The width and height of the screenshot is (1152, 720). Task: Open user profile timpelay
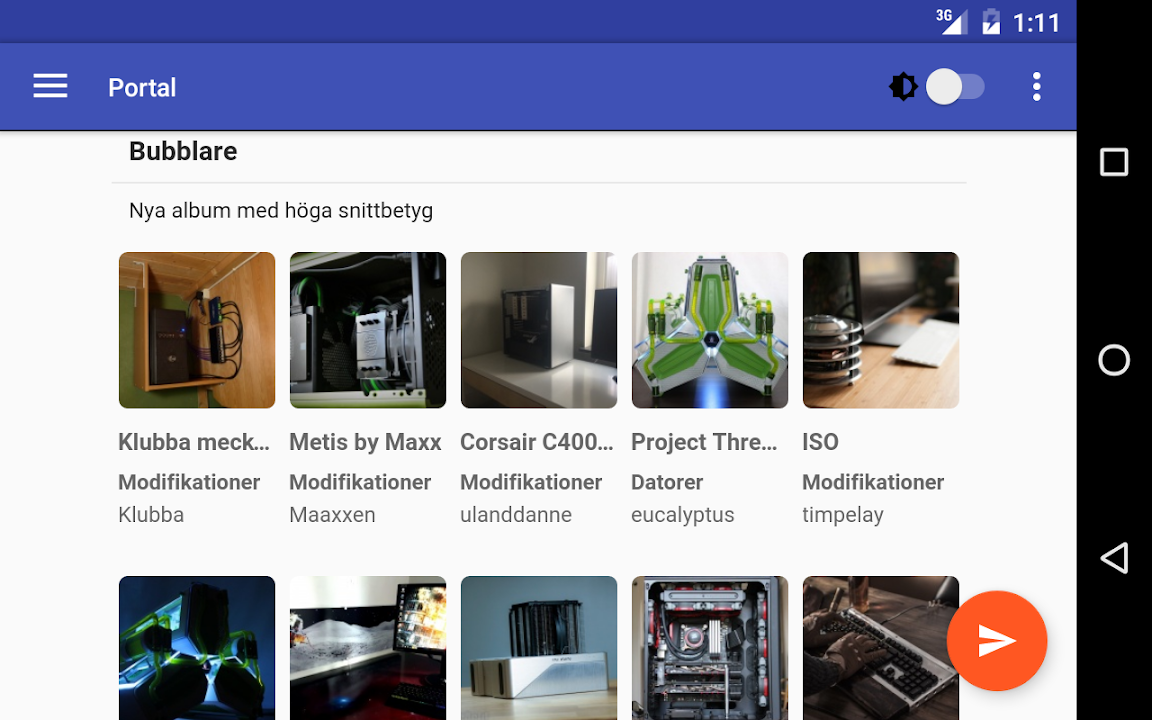coord(842,515)
